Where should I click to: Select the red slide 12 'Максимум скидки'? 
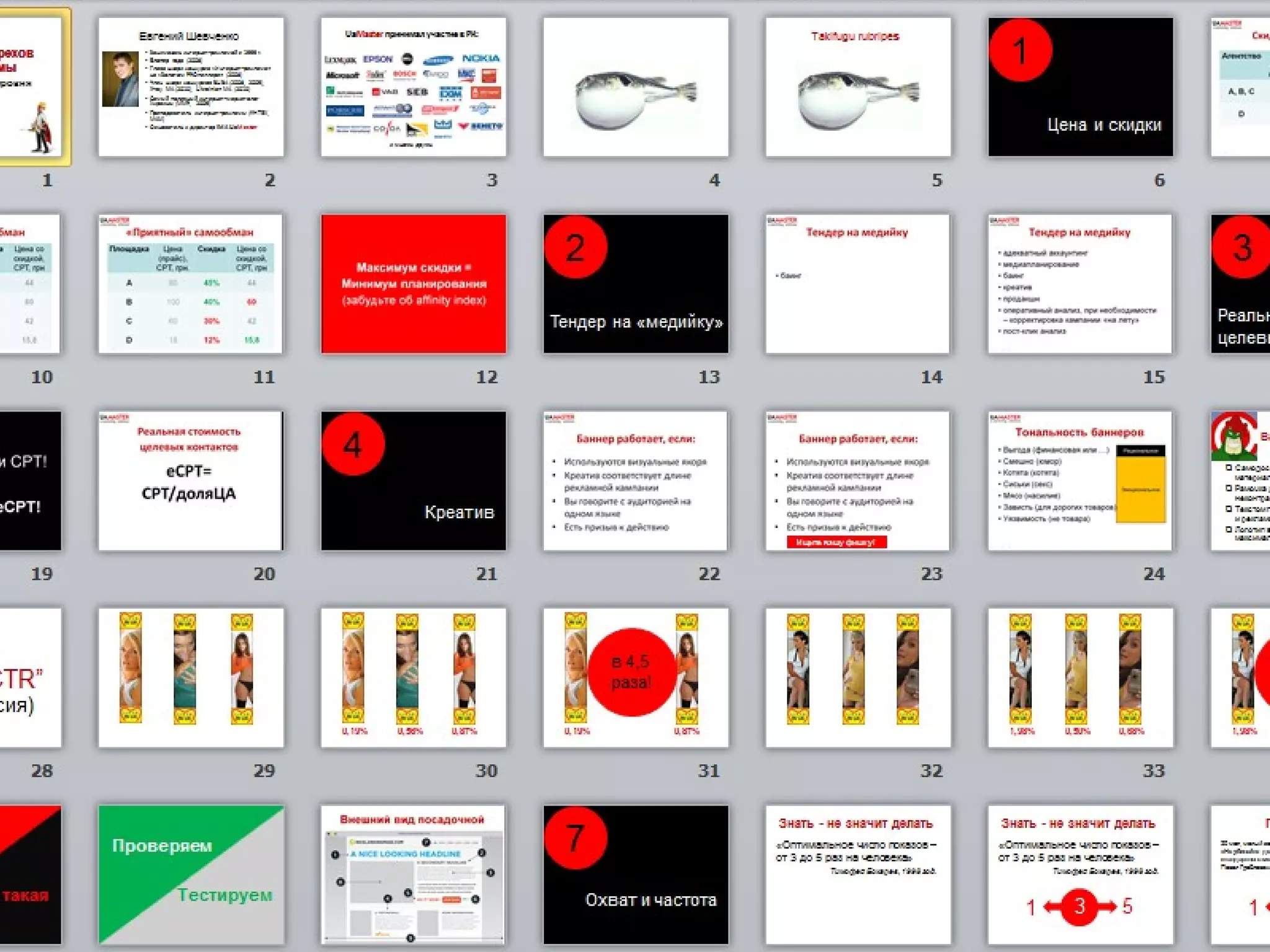pyautogui.click(x=413, y=284)
